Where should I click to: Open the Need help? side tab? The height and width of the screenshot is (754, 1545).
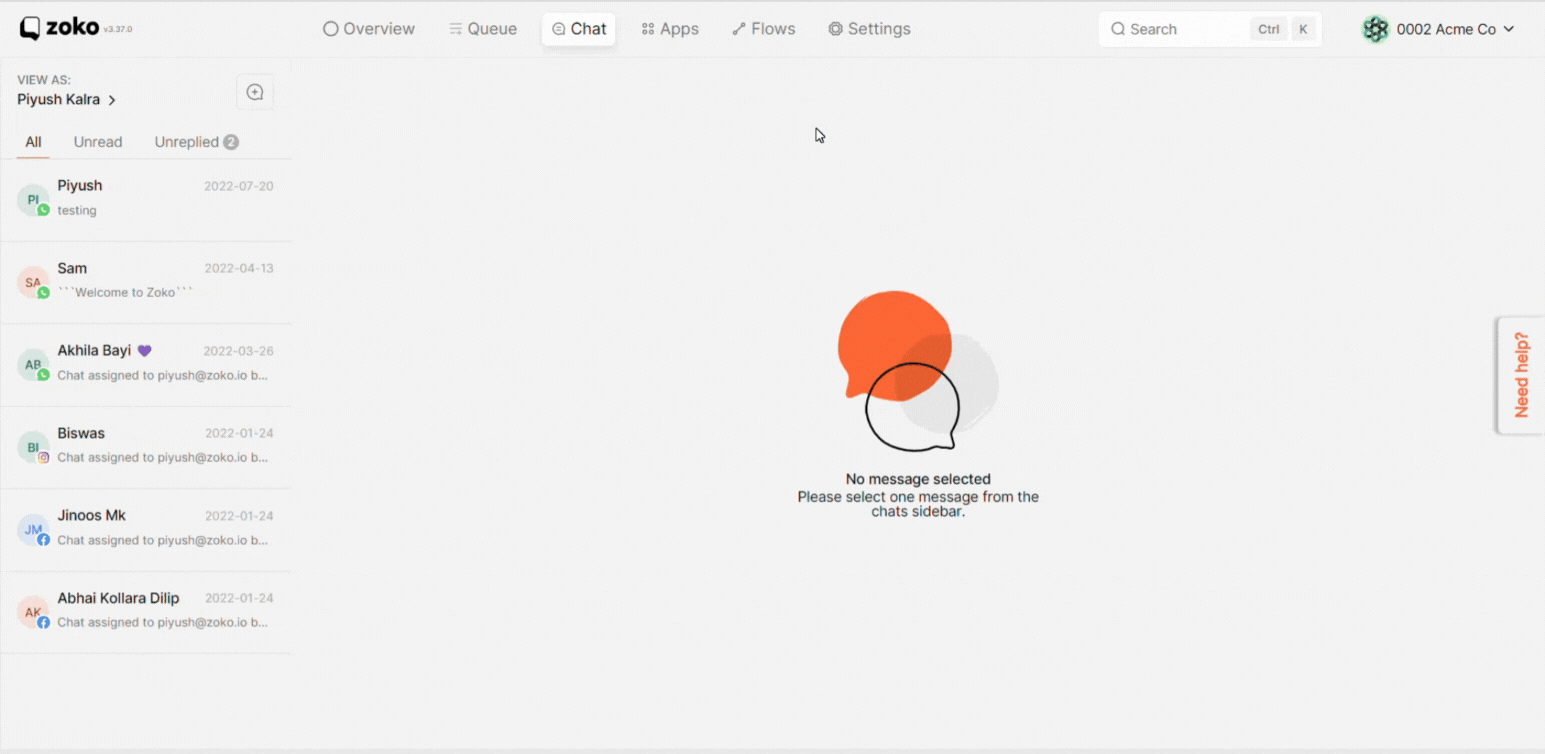[1521, 375]
